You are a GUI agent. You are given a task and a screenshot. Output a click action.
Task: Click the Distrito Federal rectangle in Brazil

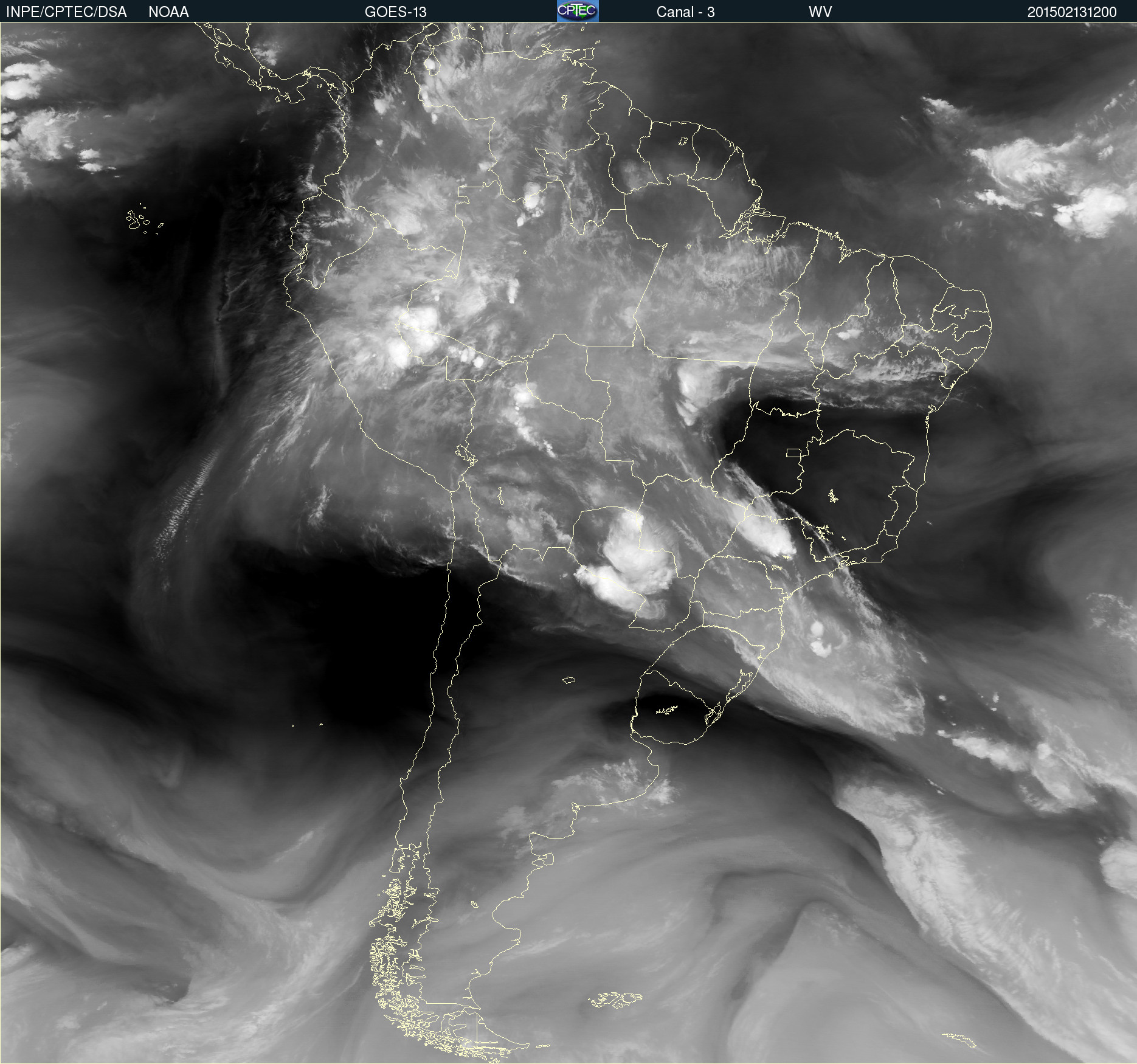click(x=793, y=452)
